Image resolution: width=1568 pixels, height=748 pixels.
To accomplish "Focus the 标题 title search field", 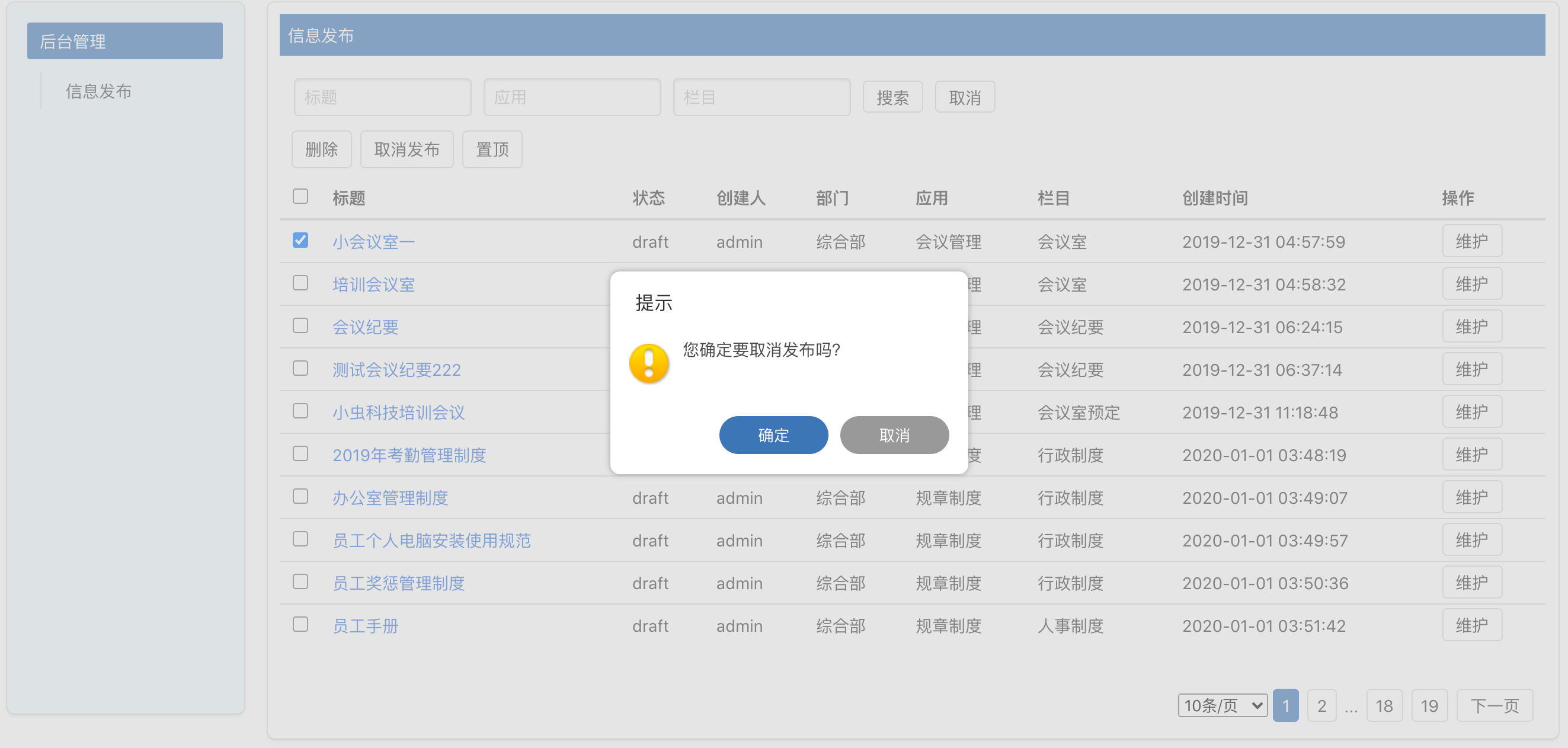I will coord(382,97).
